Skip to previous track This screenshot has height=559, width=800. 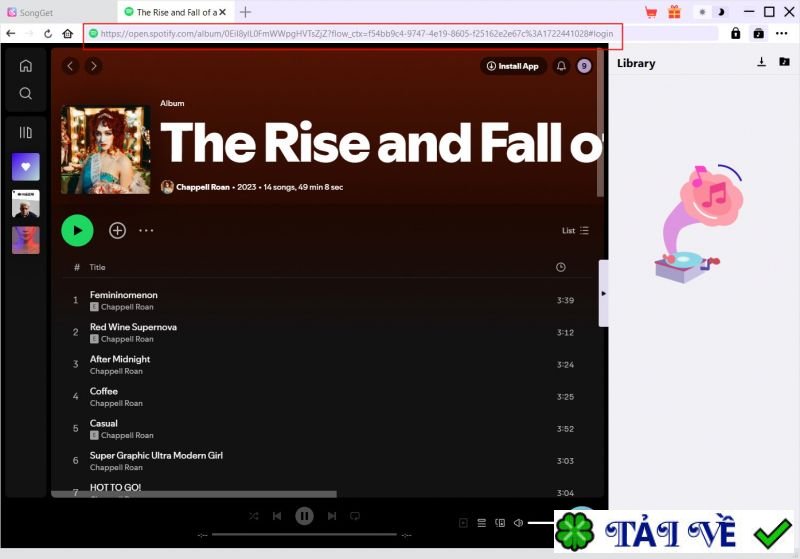pos(277,516)
